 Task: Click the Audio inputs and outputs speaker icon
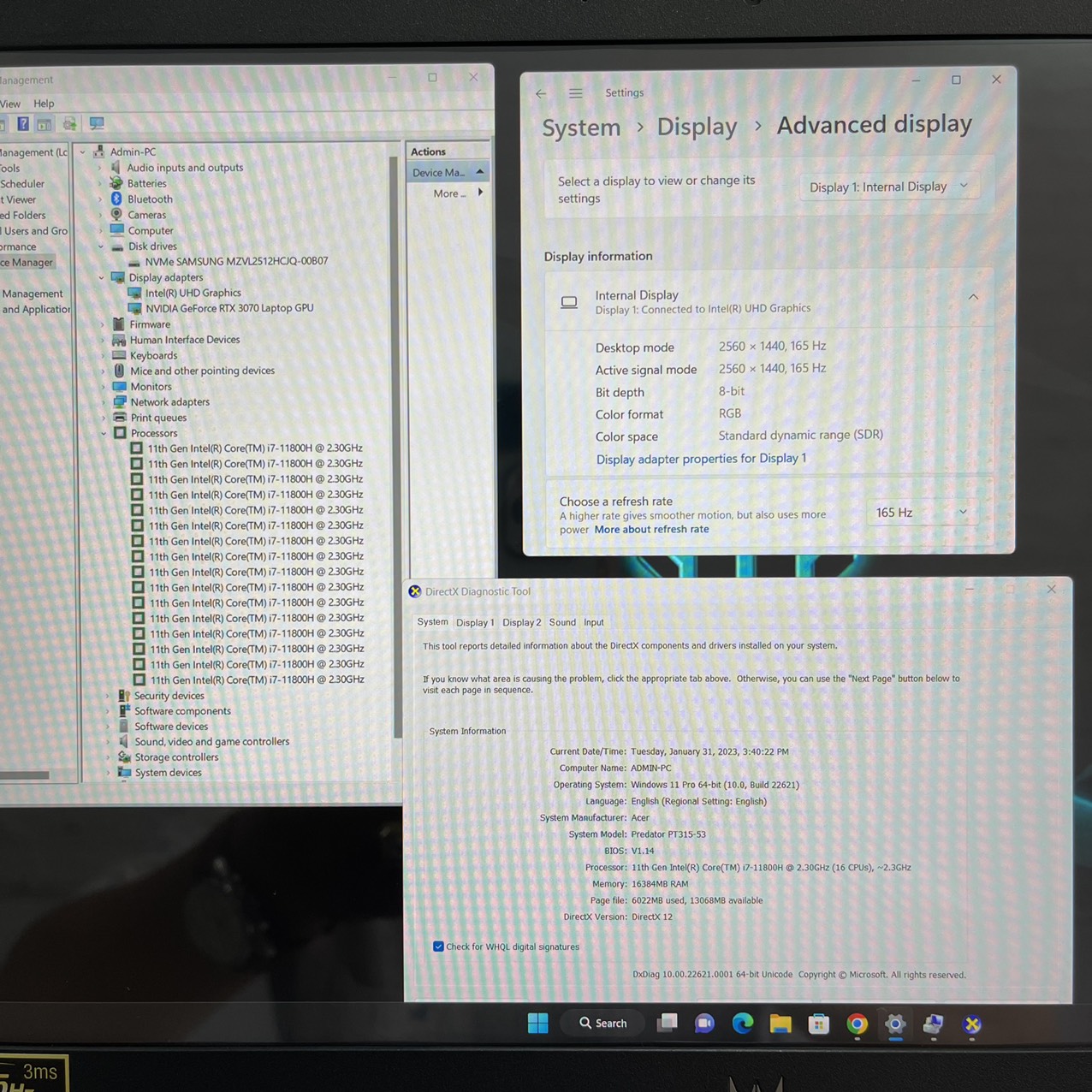pyautogui.click(x=116, y=167)
